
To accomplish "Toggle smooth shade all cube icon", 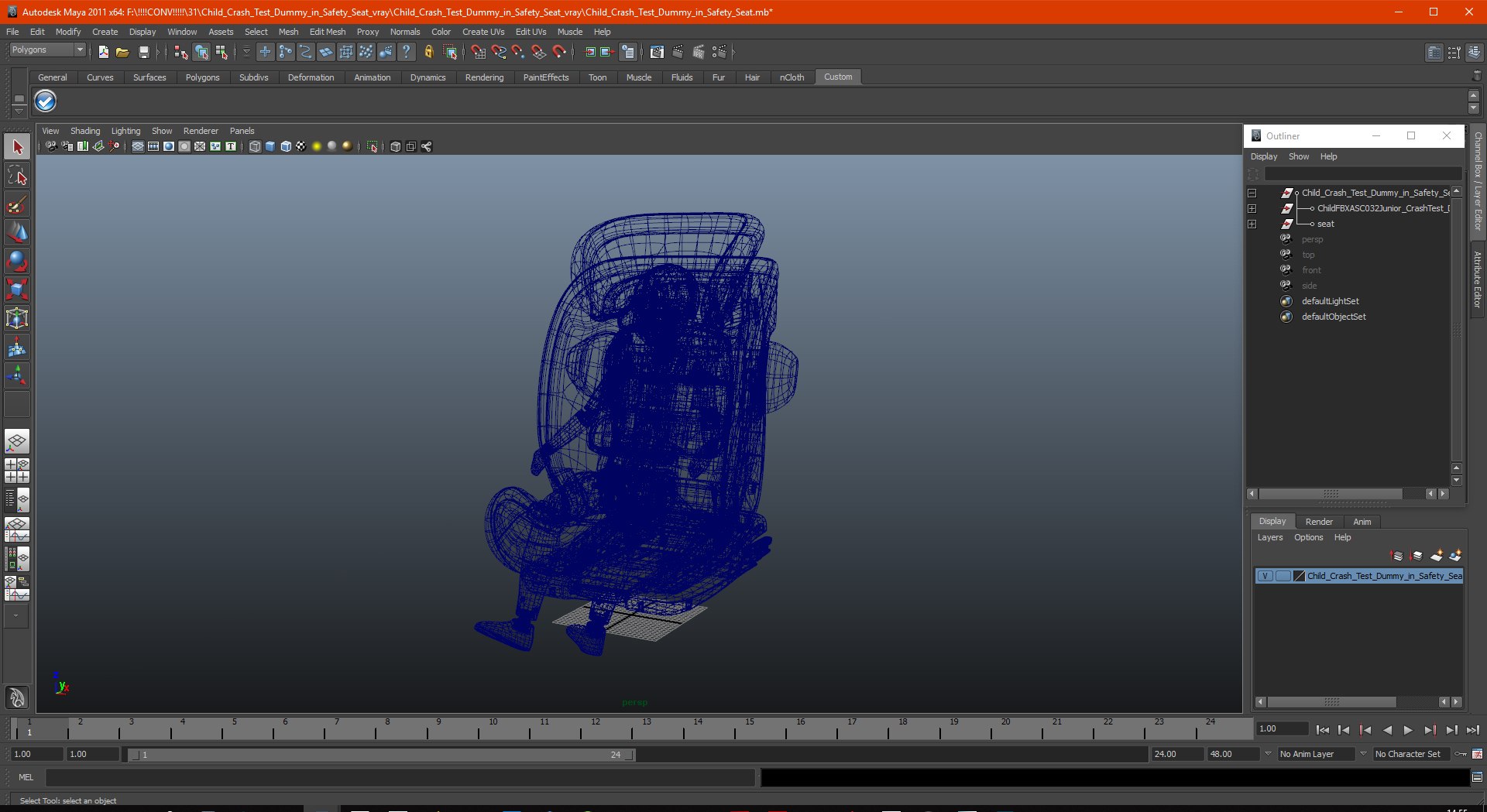I will [x=270, y=146].
